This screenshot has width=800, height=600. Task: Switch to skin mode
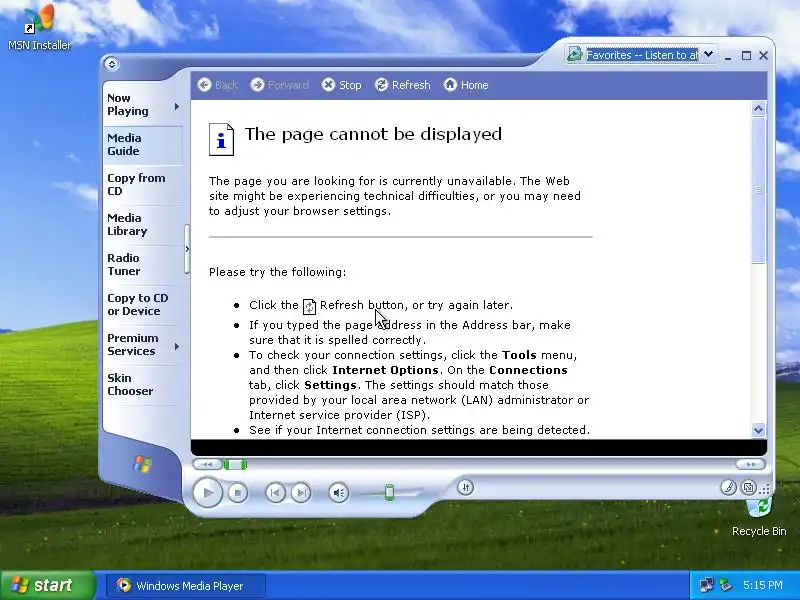coord(748,487)
